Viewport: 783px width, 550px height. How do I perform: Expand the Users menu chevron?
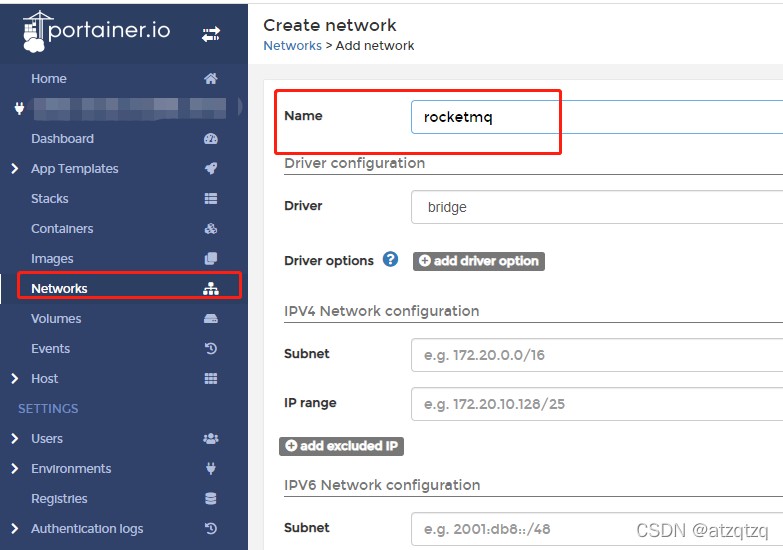[x=14, y=439]
